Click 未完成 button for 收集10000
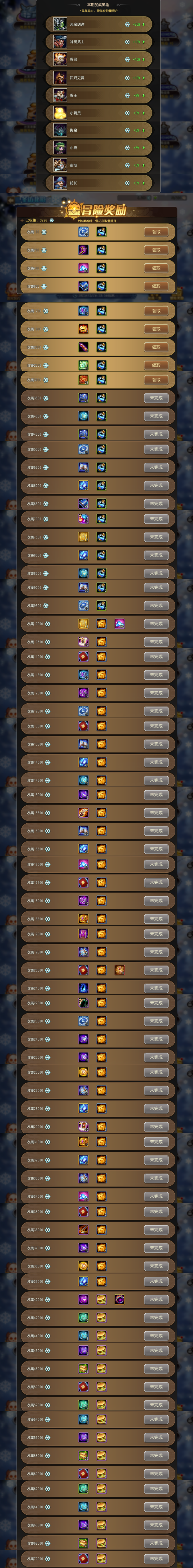The image size is (193, 1568). (156, 623)
